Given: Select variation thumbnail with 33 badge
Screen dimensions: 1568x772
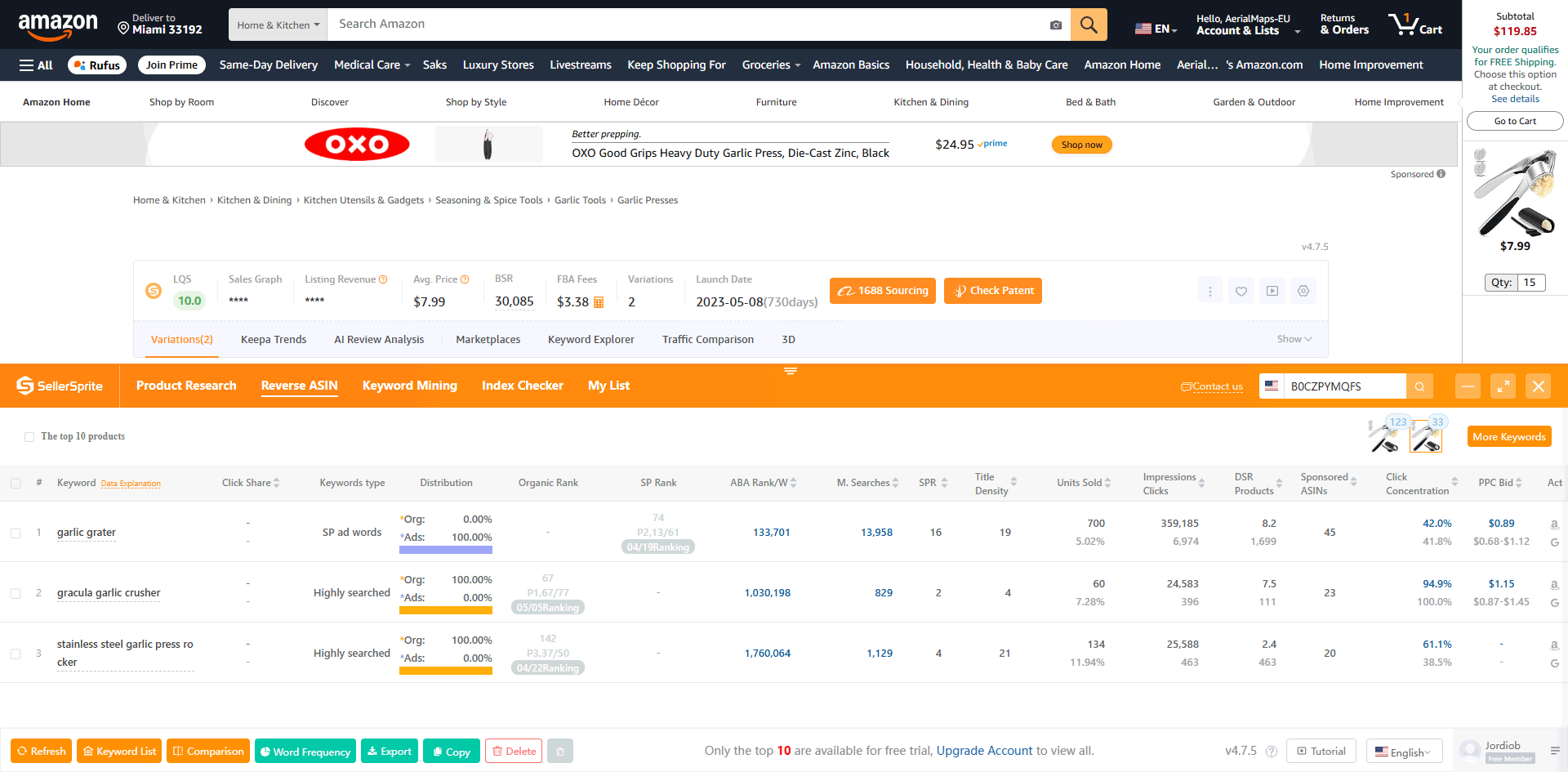Looking at the screenshot, I should point(1426,435).
